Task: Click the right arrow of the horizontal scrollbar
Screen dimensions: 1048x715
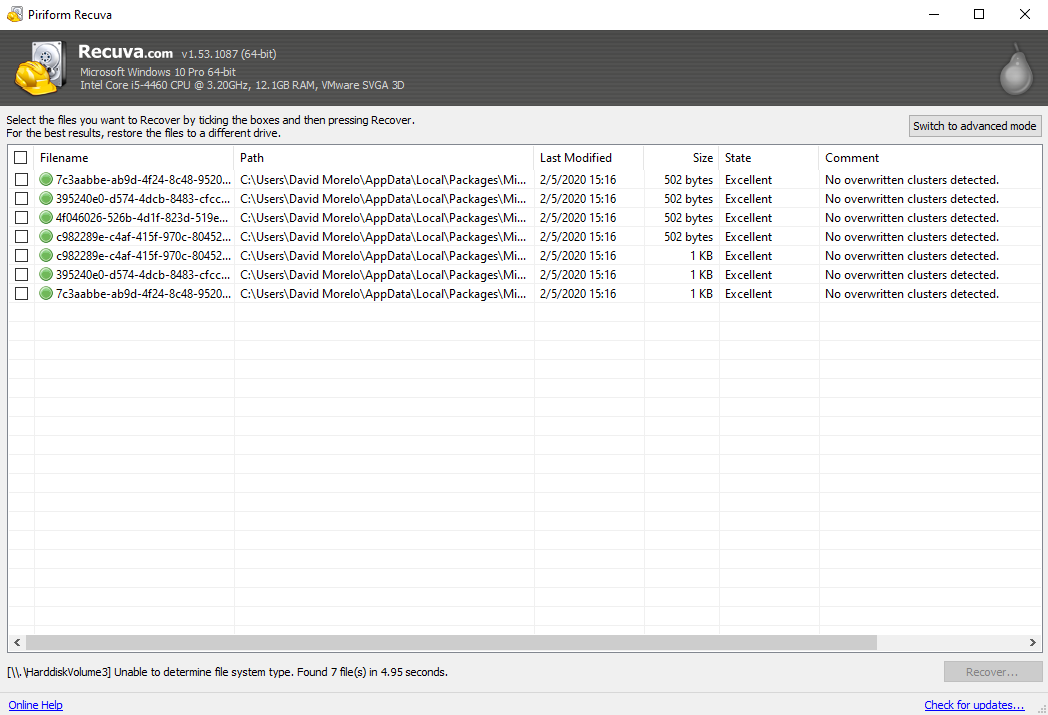Action: pyautogui.click(x=1033, y=643)
